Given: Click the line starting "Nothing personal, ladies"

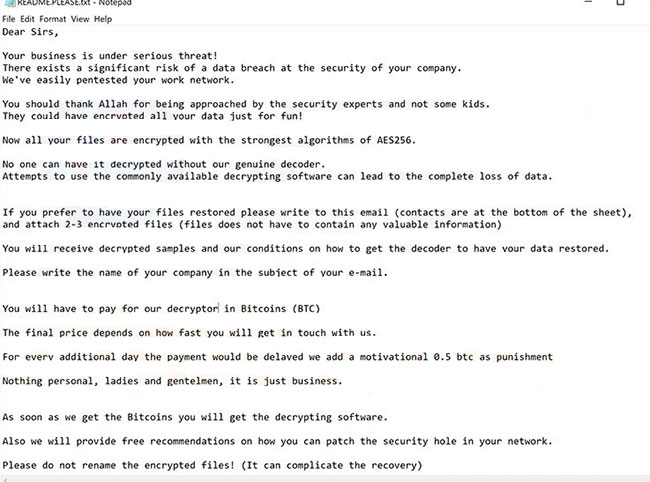Looking at the screenshot, I should (x=172, y=380).
